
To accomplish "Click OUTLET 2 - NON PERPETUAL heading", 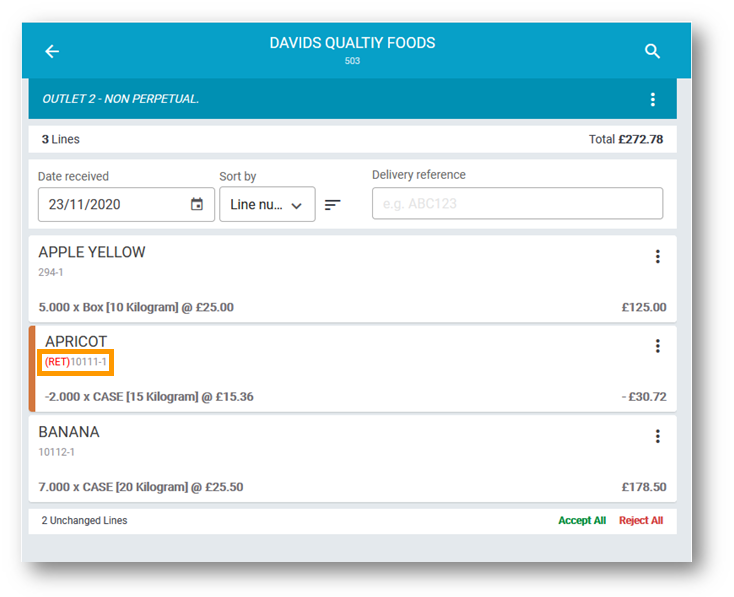I will [x=120, y=99].
